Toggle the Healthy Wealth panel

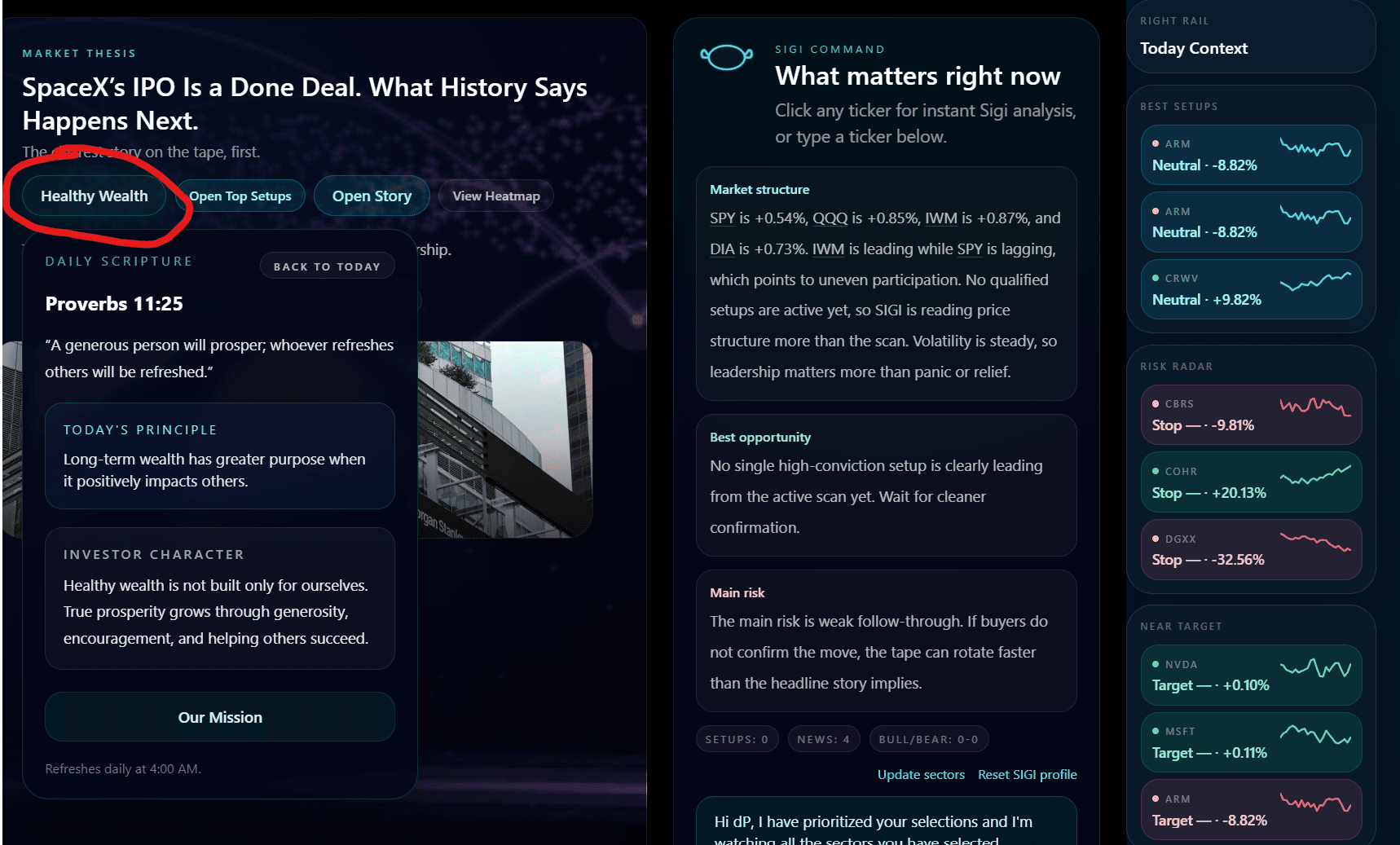tap(95, 196)
